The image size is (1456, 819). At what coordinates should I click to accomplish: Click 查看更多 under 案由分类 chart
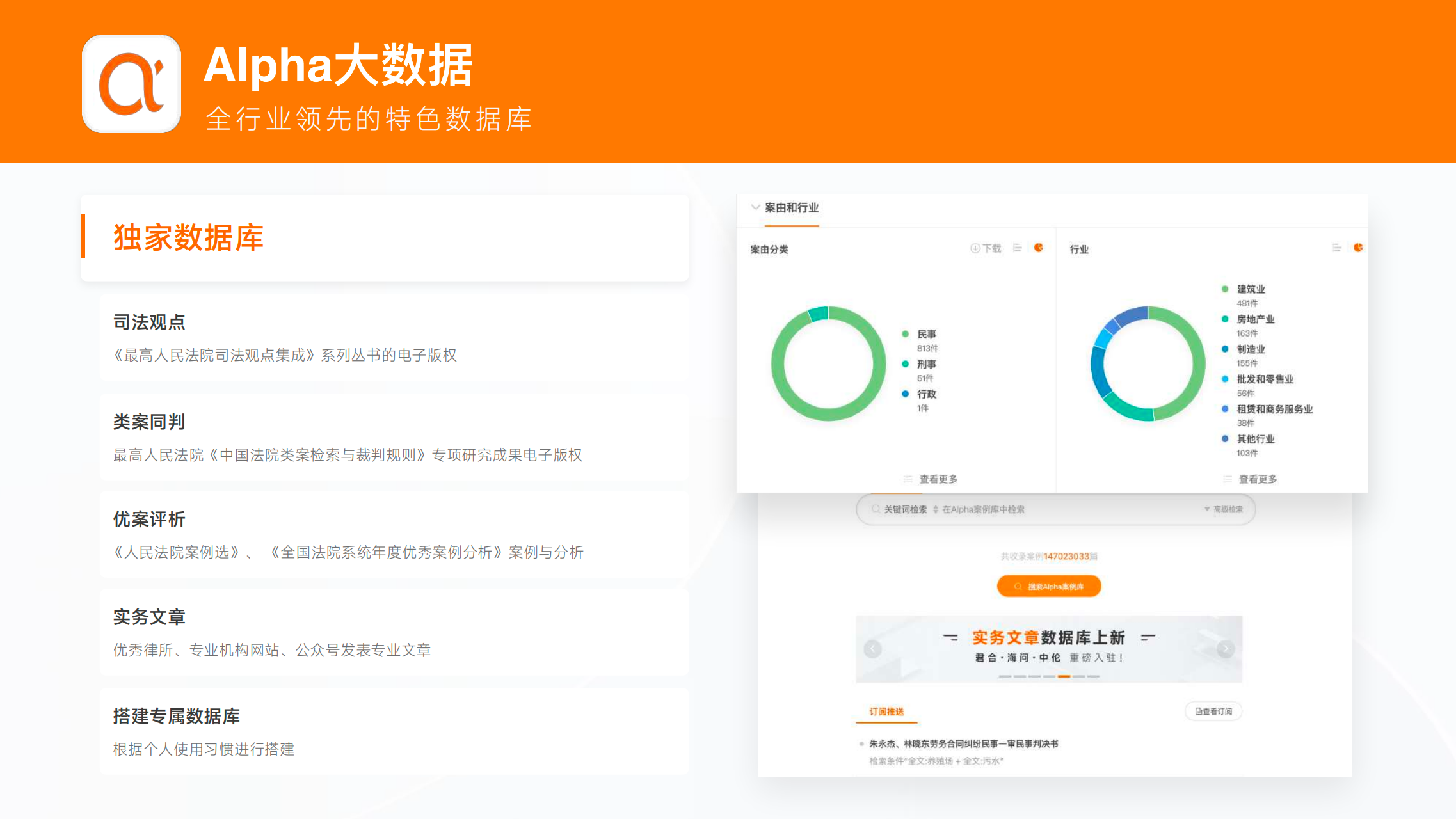tap(931, 479)
